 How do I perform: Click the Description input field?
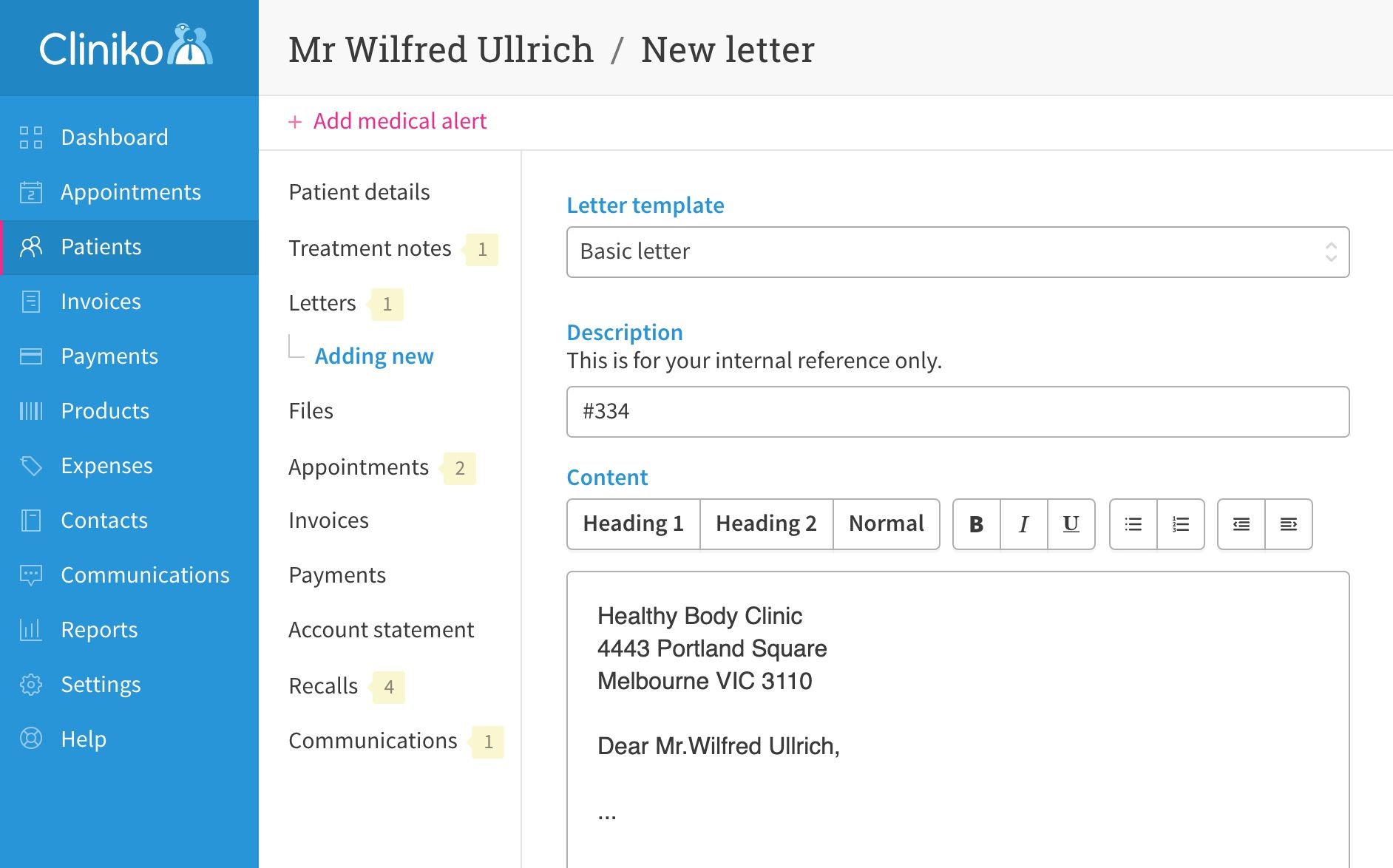[x=958, y=412]
